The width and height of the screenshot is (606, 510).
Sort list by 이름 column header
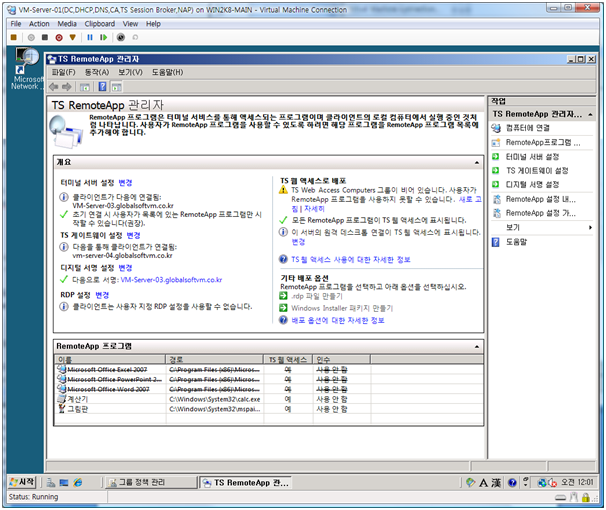click(x=110, y=360)
